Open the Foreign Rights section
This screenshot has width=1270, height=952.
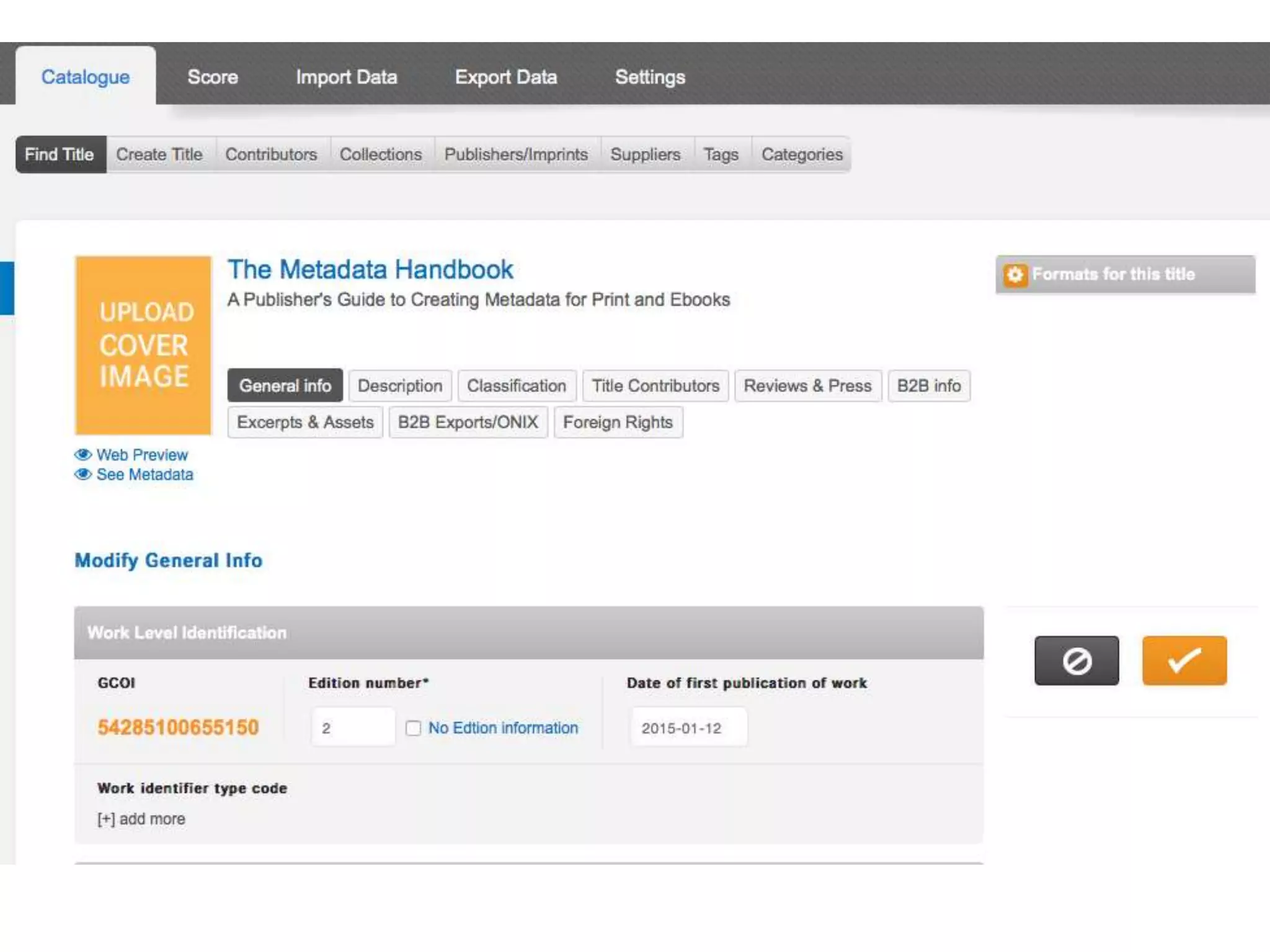pyautogui.click(x=618, y=422)
